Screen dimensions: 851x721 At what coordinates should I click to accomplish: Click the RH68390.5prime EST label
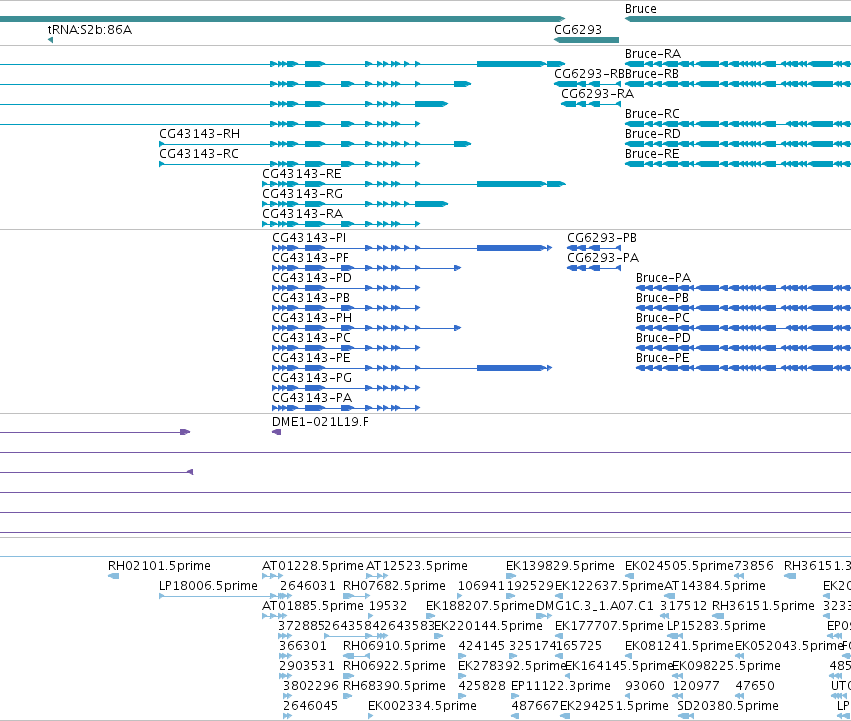click(395, 686)
